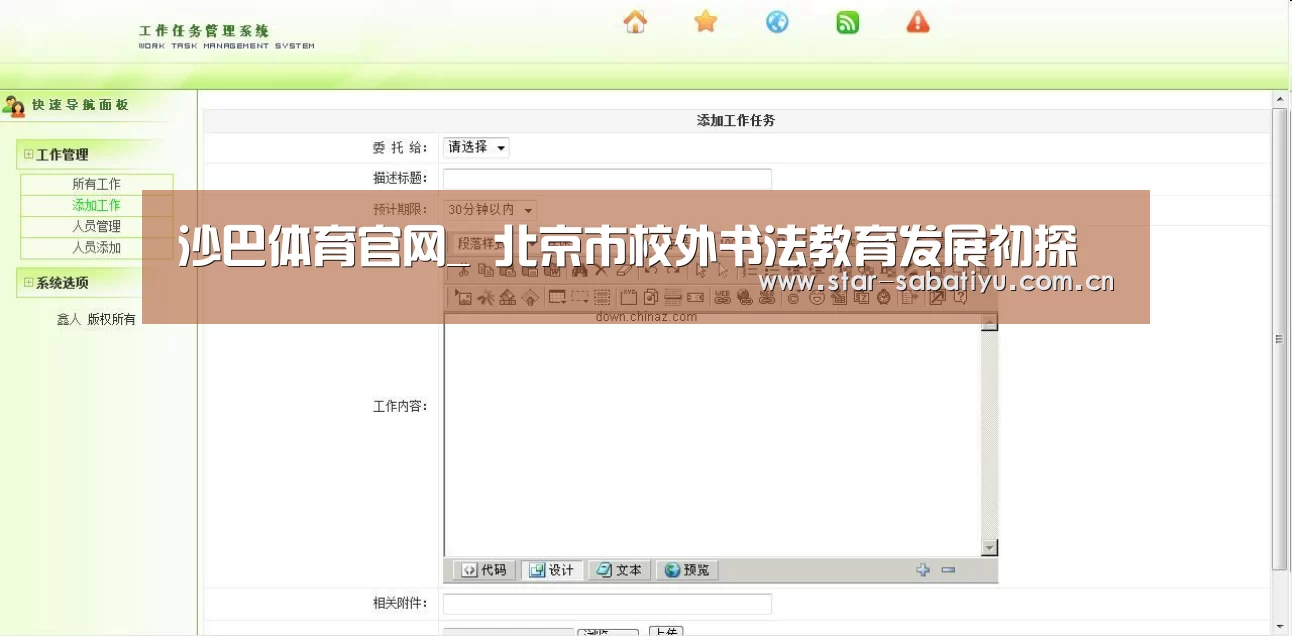Click the blue globe icon in header
This screenshot has height=636, width=1292.
click(x=777, y=22)
